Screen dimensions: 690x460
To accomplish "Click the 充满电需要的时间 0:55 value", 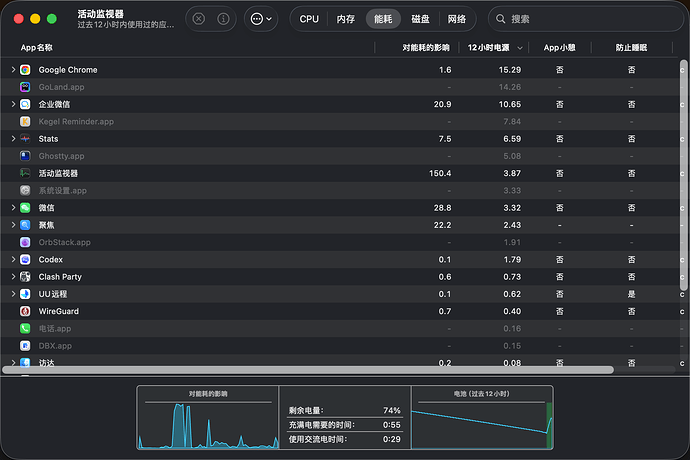I will coord(392,425).
